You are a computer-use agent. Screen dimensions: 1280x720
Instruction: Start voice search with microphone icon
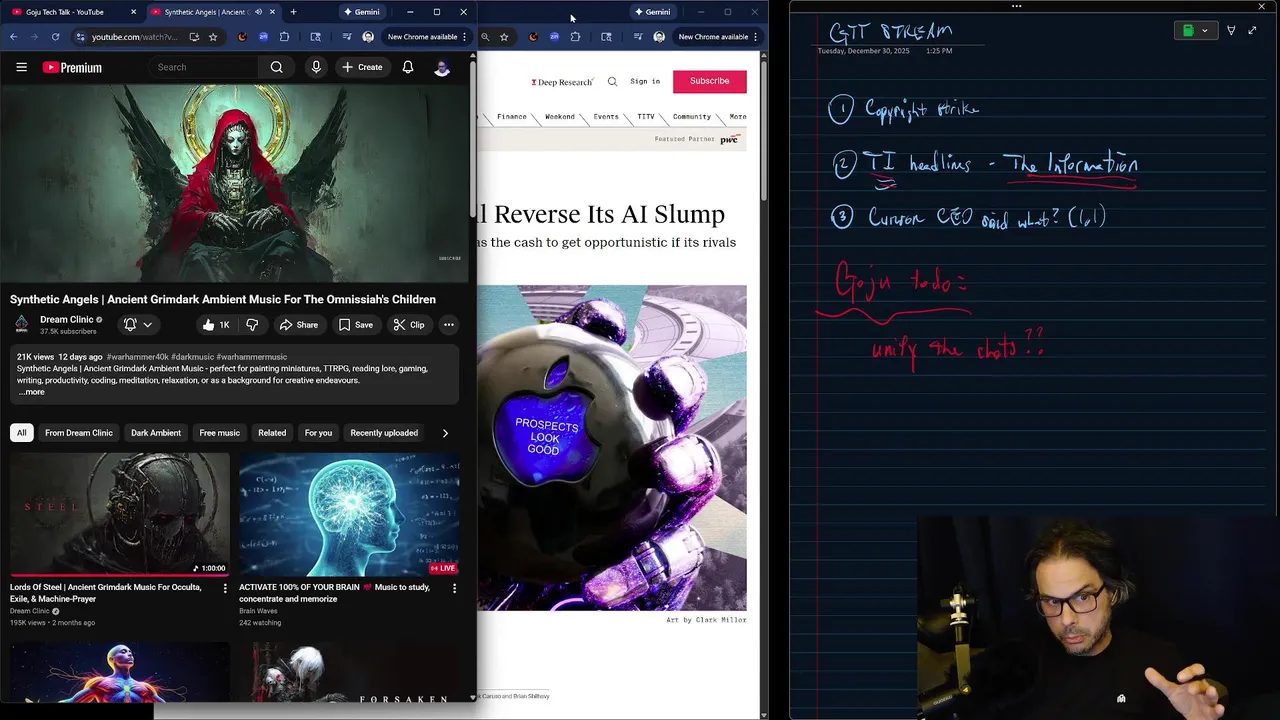tap(316, 67)
